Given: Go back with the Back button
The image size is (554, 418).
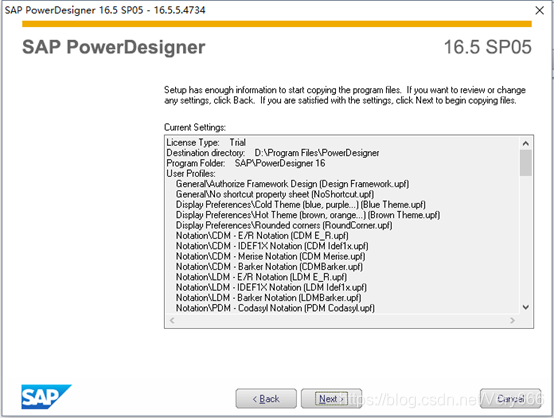Looking at the screenshot, I should [x=266, y=399].
